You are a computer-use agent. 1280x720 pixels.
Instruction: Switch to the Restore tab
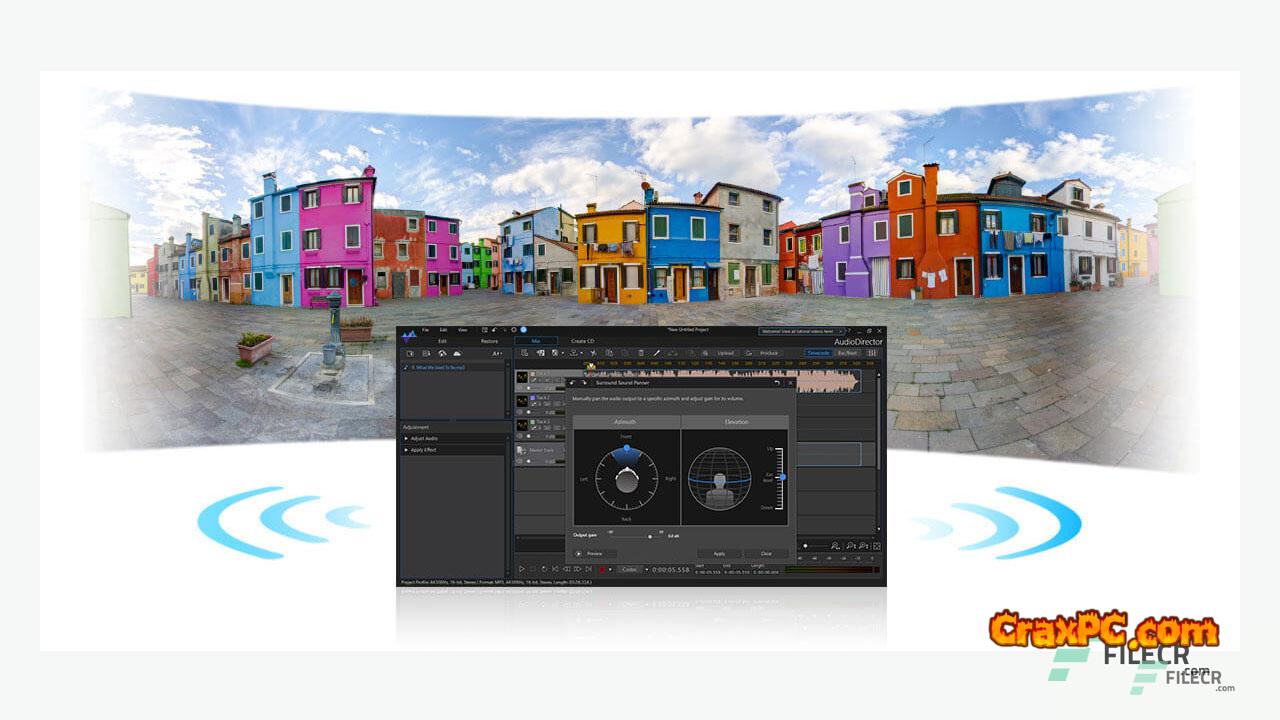click(489, 341)
